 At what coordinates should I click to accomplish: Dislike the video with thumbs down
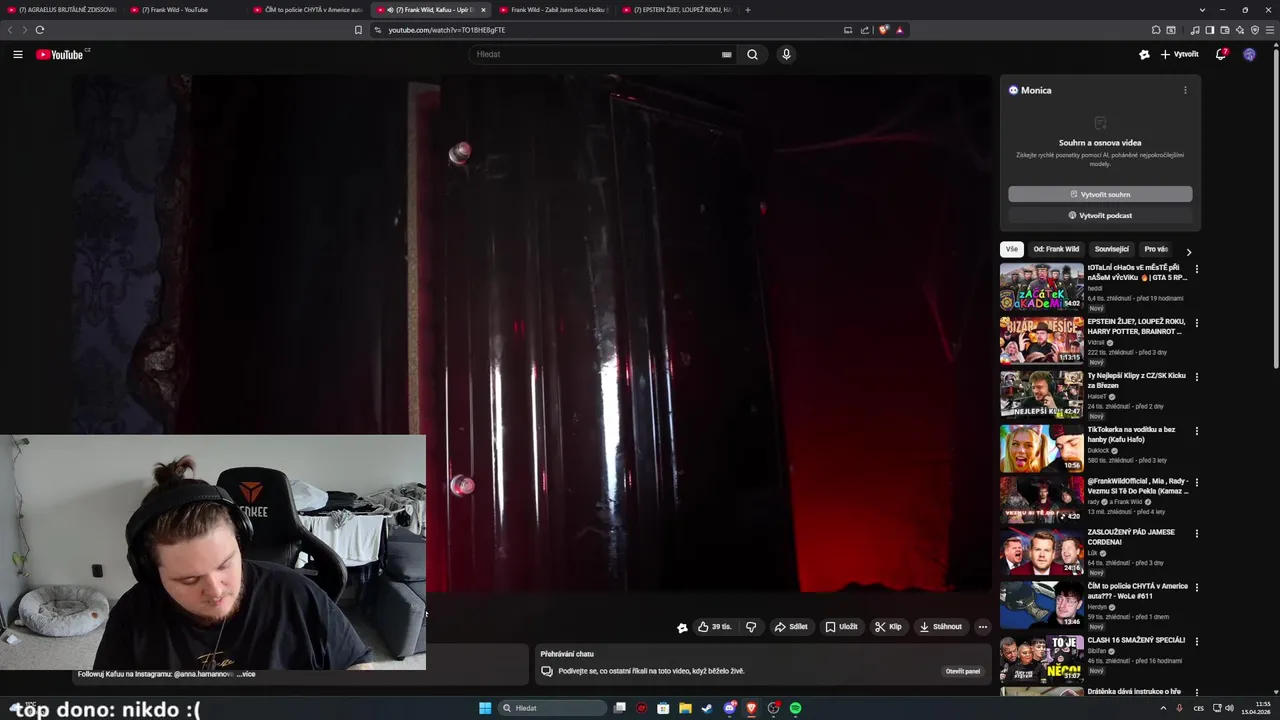751,627
